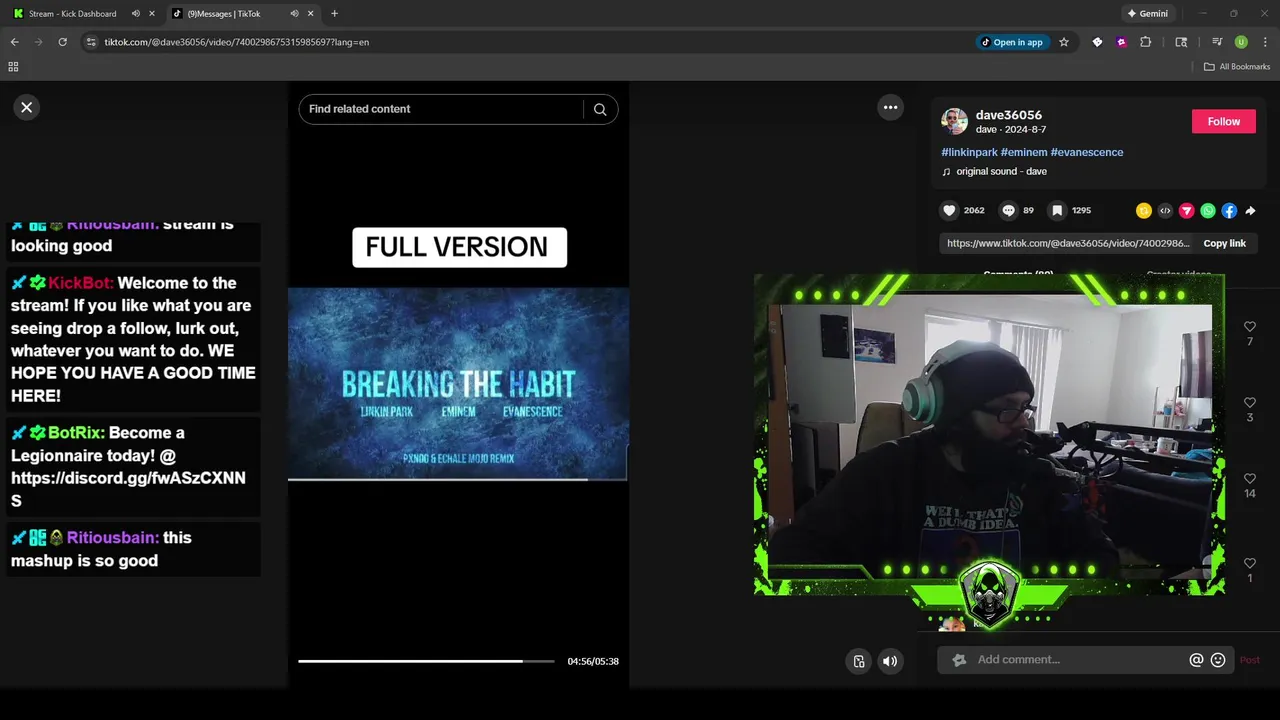Bookmark the video with the favorites icon (1295)
Screen dimensions: 1280x720
[1057, 210]
